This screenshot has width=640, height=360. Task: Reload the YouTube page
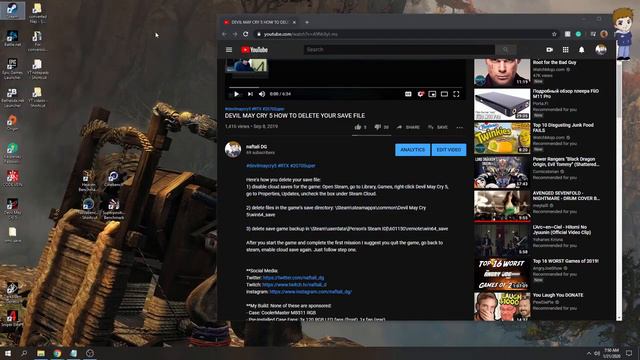246,34
